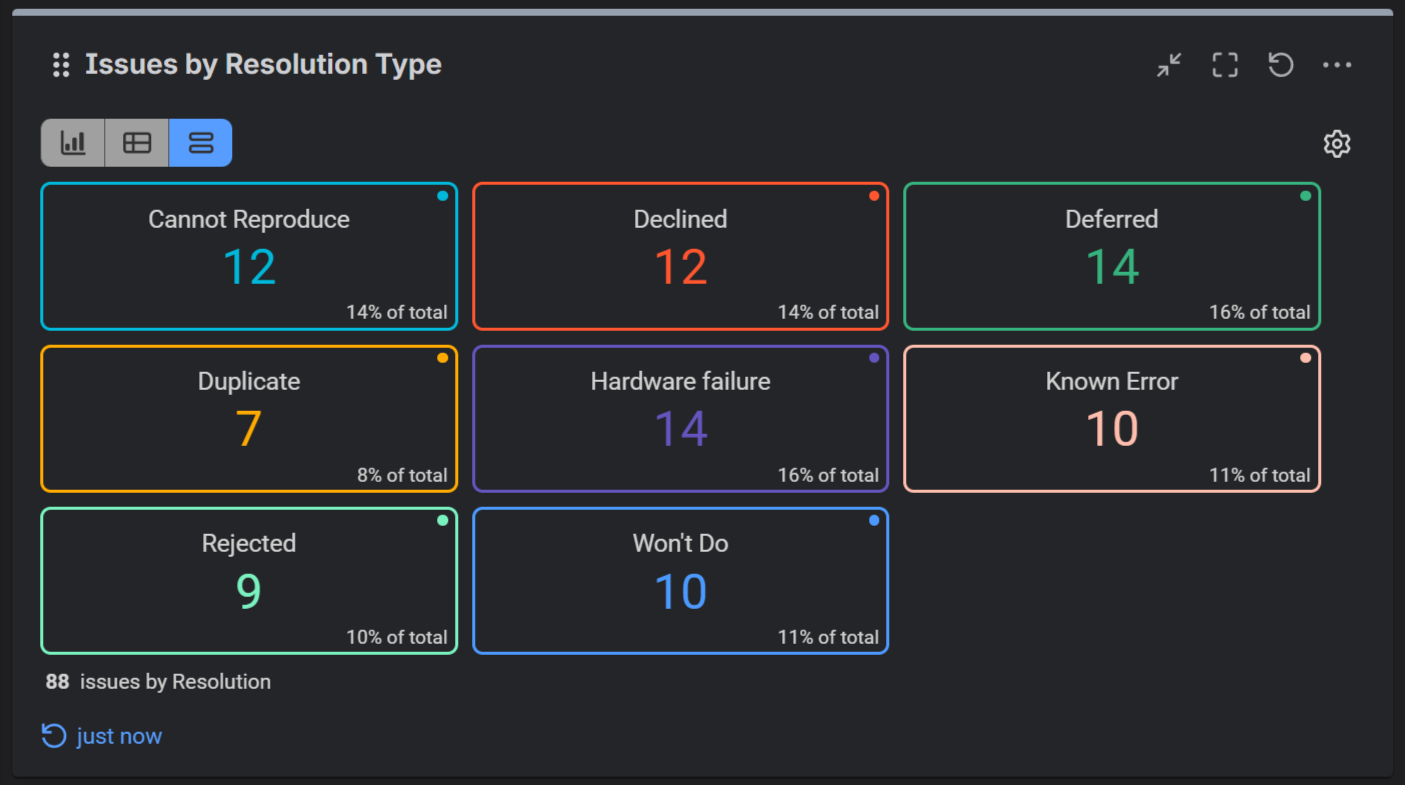
Task: Open the Duplicate resolution tile
Action: click(248, 418)
